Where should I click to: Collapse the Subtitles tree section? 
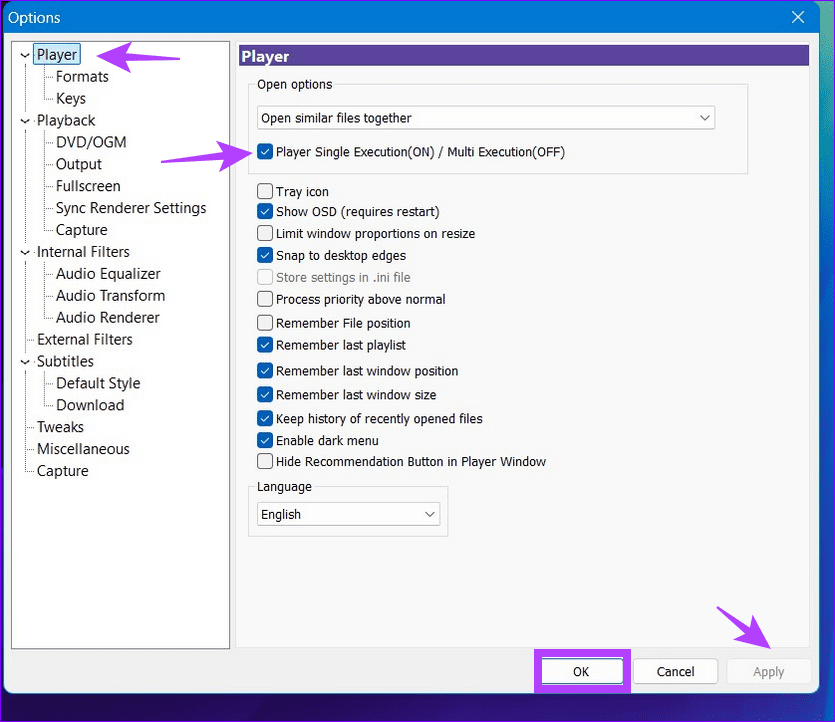[24, 361]
